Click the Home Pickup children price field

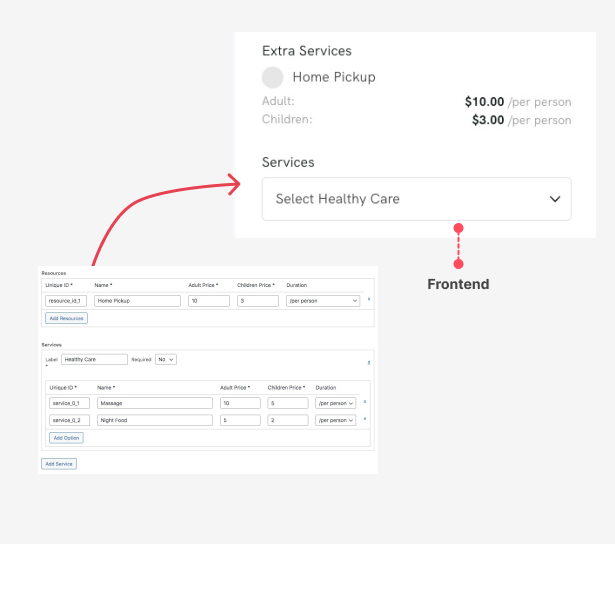click(x=258, y=301)
